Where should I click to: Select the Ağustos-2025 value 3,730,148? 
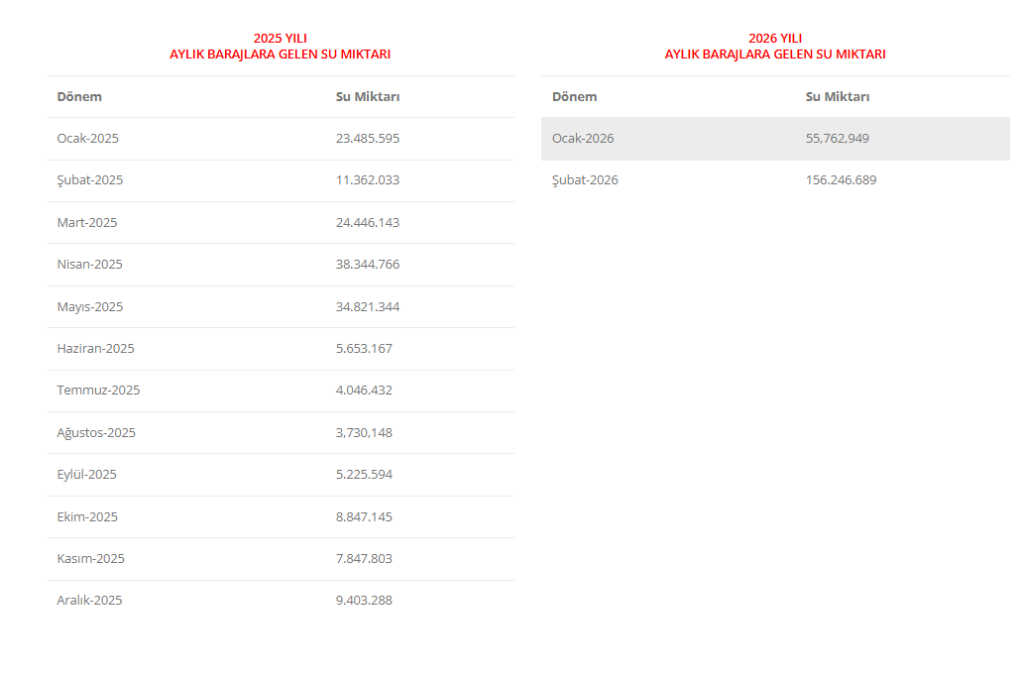364,433
